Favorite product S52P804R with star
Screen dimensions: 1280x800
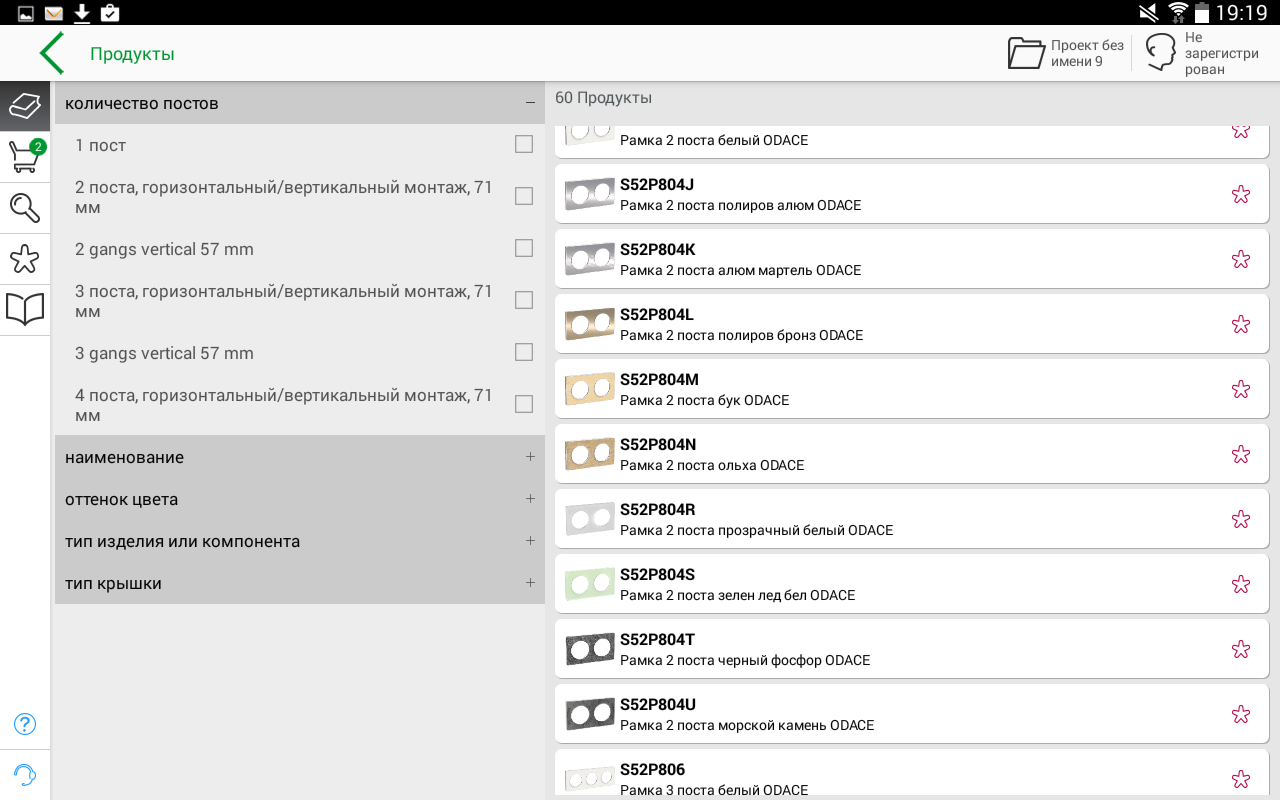pos(1241,519)
